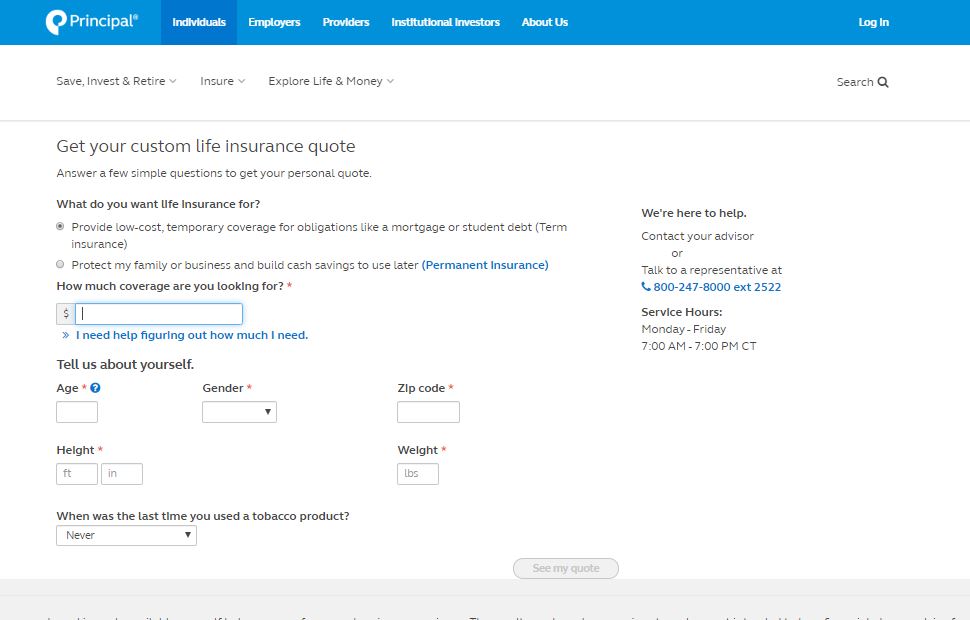Select the Permanent Insurance radio option

point(61,264)
